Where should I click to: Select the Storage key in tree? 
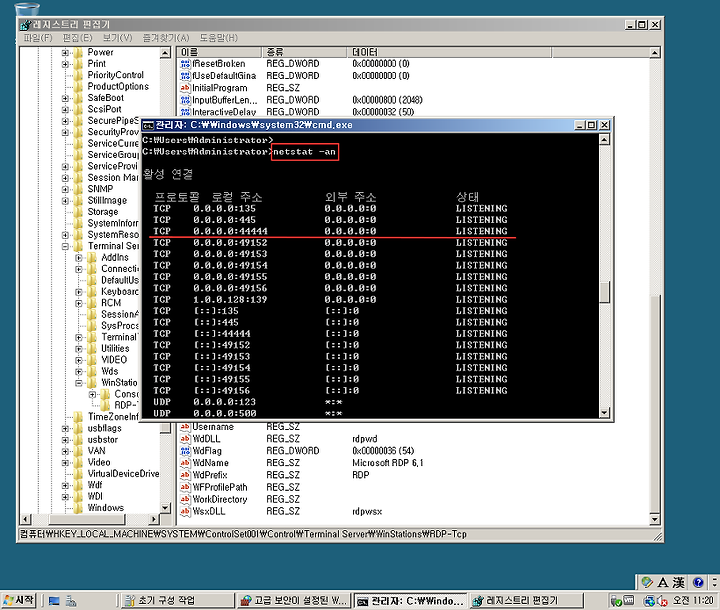[103, 212]
